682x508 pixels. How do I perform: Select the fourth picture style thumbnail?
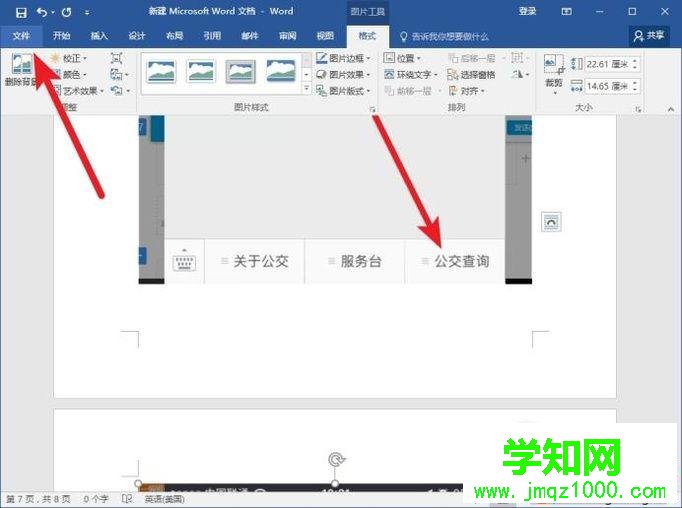click(281, 71)
